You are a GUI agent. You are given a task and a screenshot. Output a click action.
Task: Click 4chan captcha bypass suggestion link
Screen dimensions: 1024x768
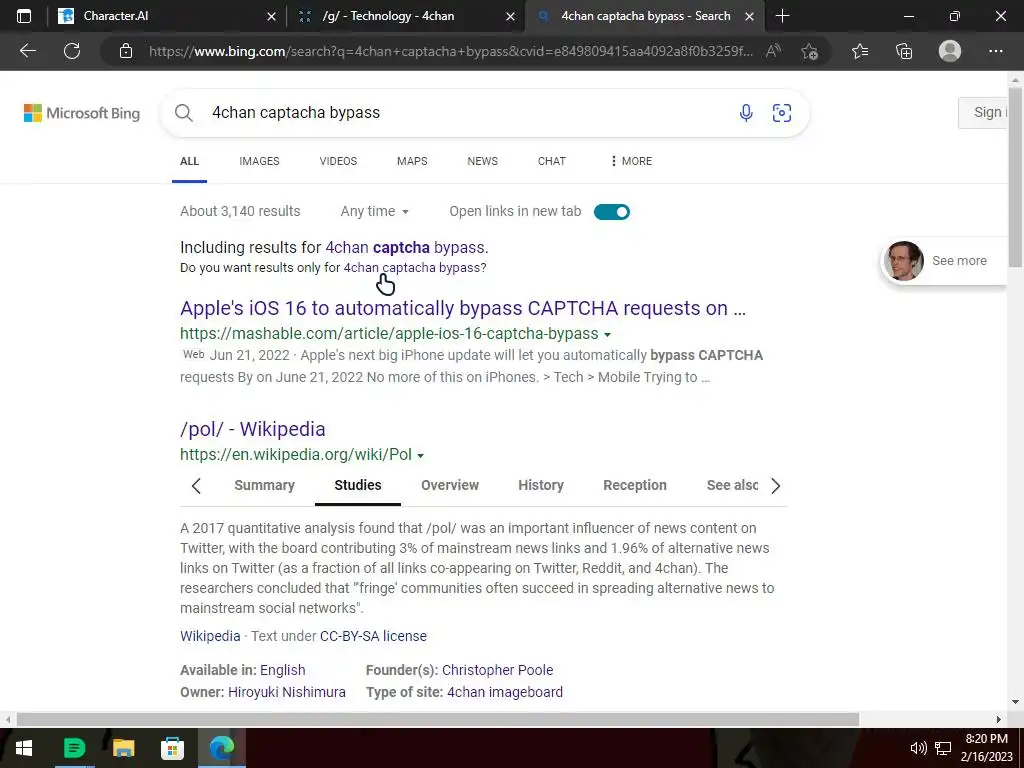click(406, 248)
